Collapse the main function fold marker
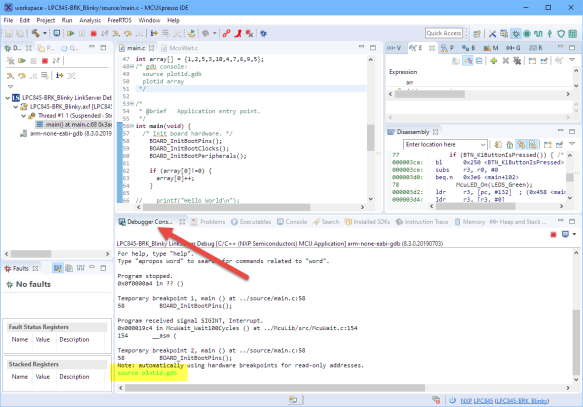Screen dimensions: 583x407 (x=132, y=126)
